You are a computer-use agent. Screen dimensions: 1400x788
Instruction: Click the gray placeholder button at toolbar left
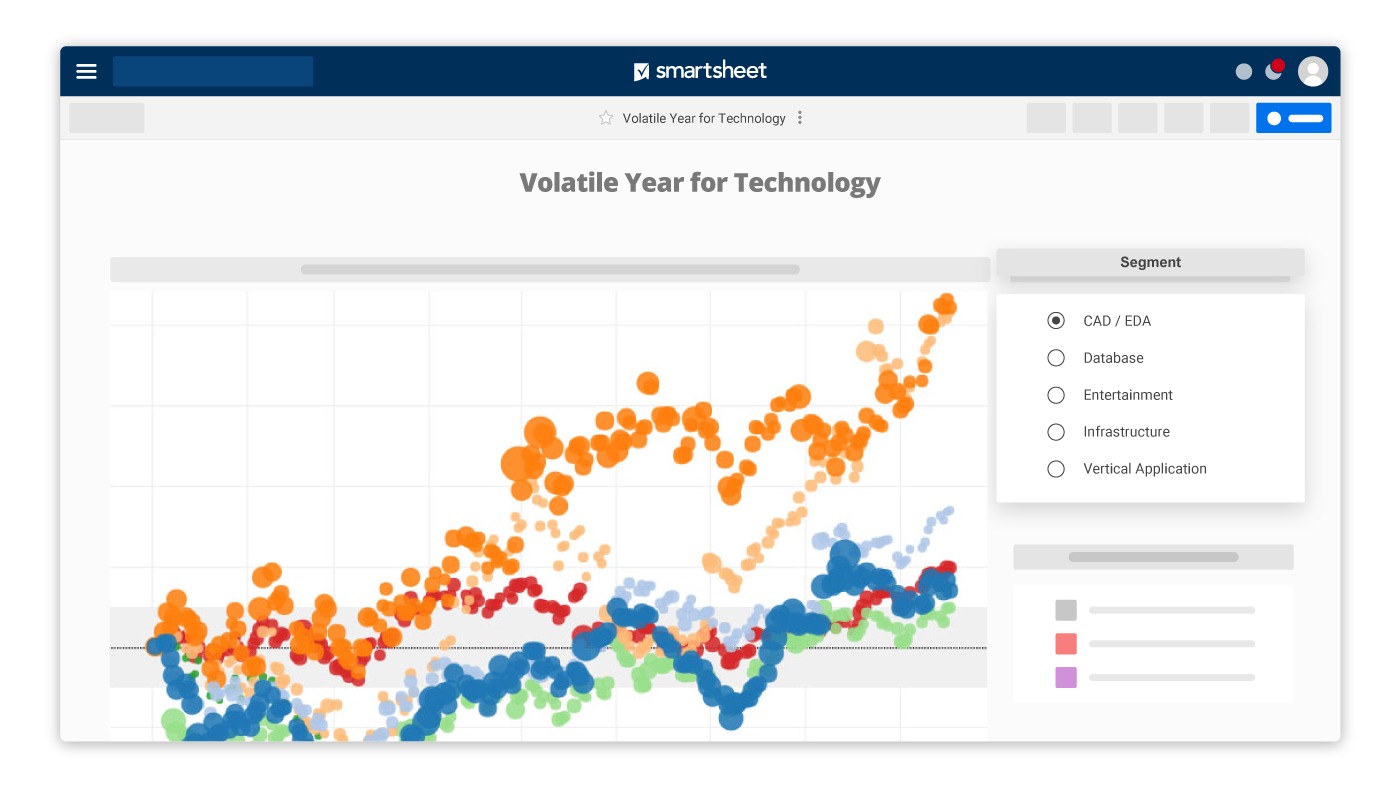click(x=107, y=118)
